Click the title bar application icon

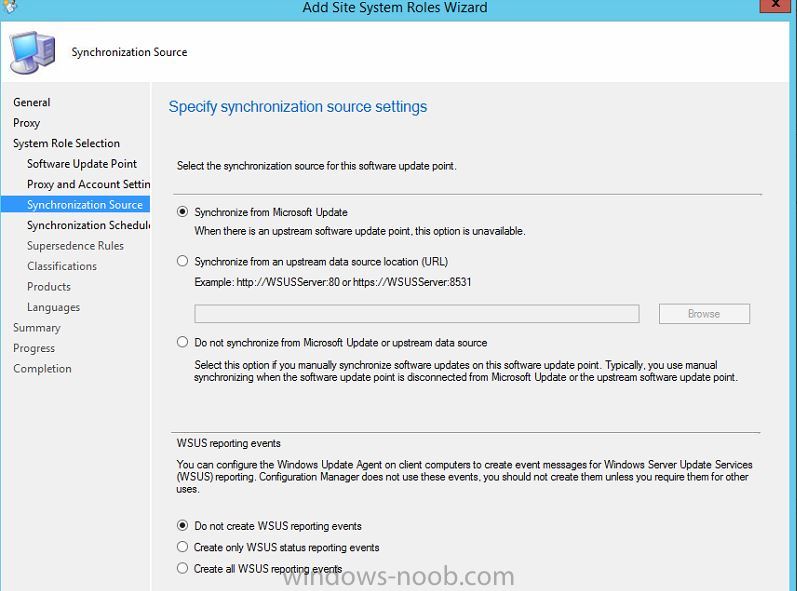click(11, 6)
